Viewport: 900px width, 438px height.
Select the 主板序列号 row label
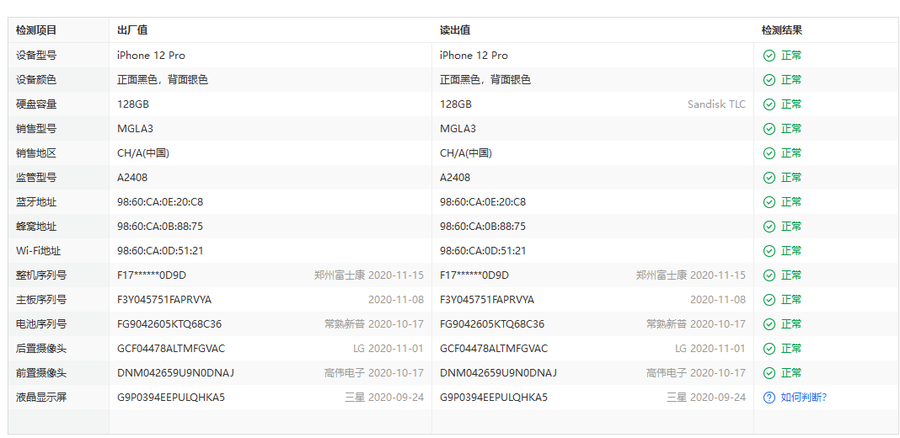[41, 300]
